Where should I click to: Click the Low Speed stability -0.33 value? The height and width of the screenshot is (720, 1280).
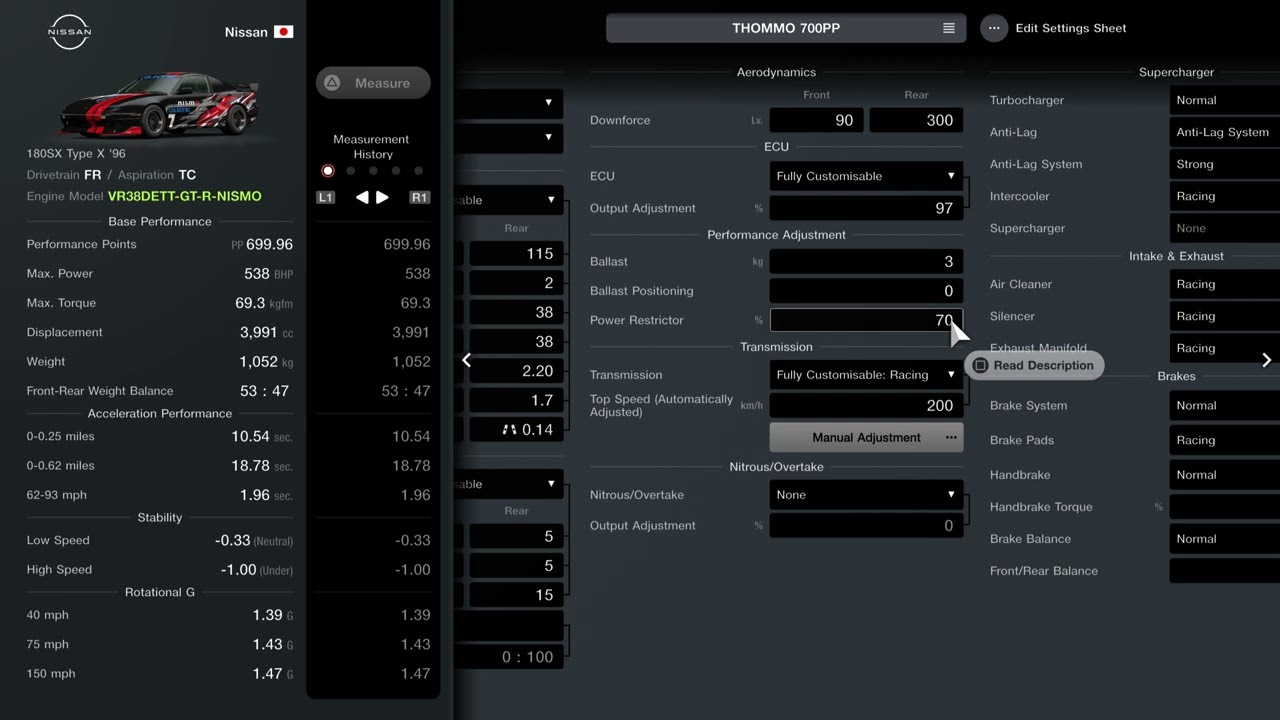tap(232, 540)
